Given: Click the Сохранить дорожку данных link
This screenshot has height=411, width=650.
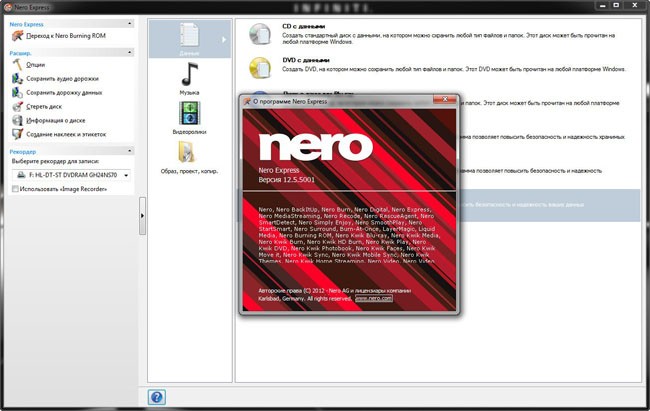Looking at the screenshot, I should (64, 93).
